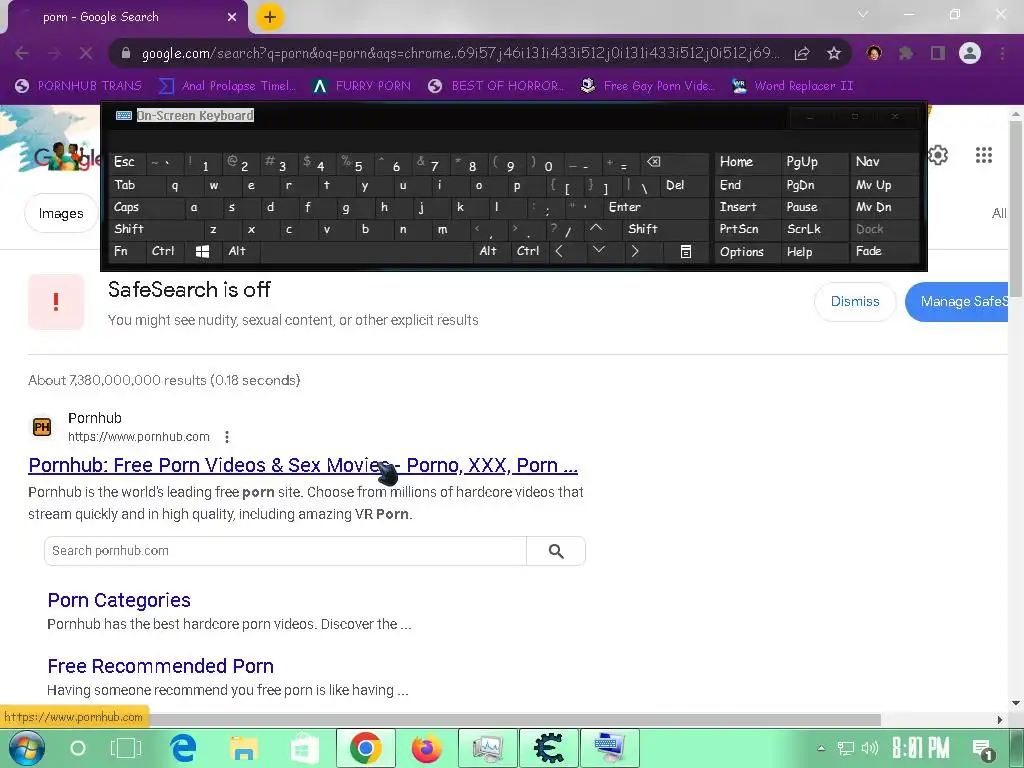Open the Chrome three-dot menu
The image size is (1024, 768).
(1002, 53)
